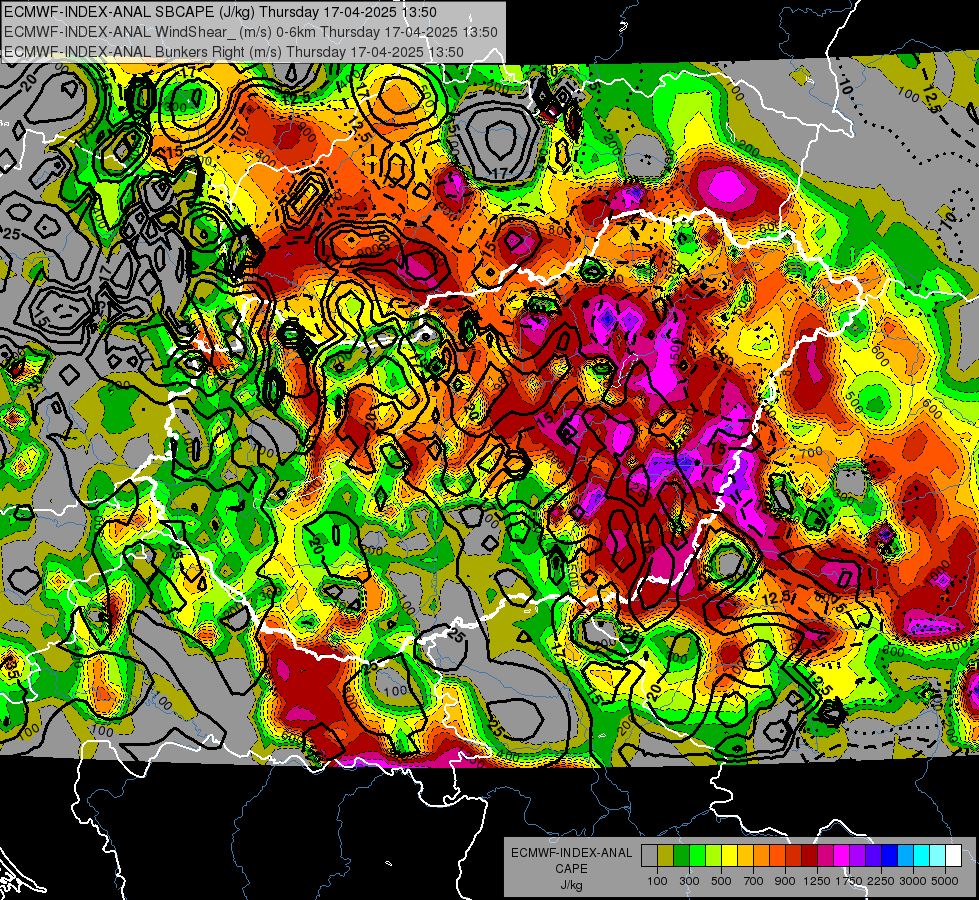
Task: Click the WindShear 0-6km header line
Action: 250,32
